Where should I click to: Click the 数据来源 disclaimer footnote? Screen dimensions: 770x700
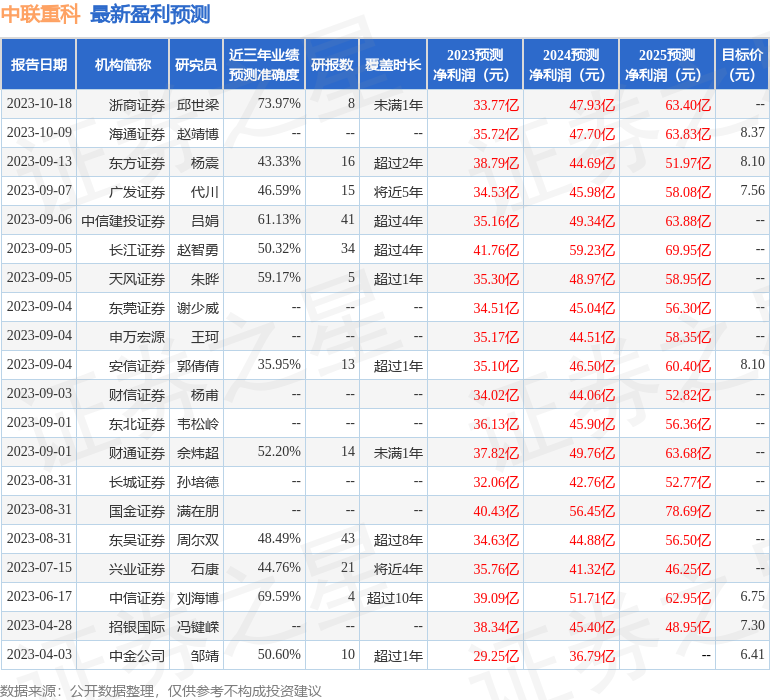161,691
